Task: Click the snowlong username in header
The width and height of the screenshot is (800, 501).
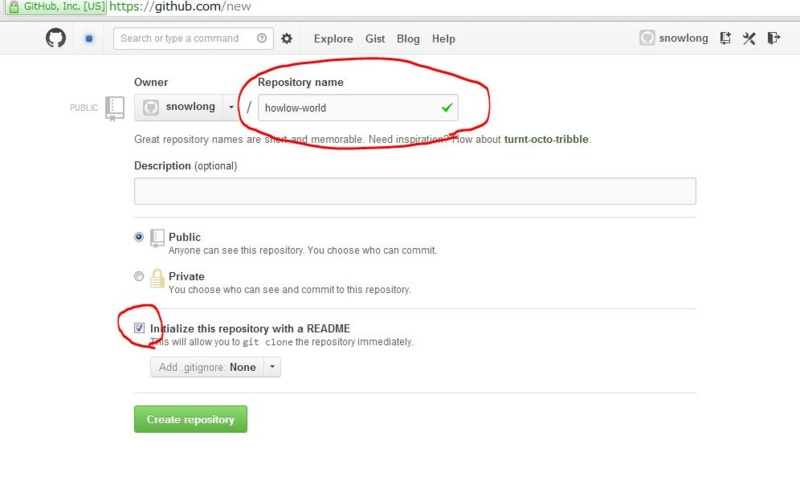Action: (683, 38)
